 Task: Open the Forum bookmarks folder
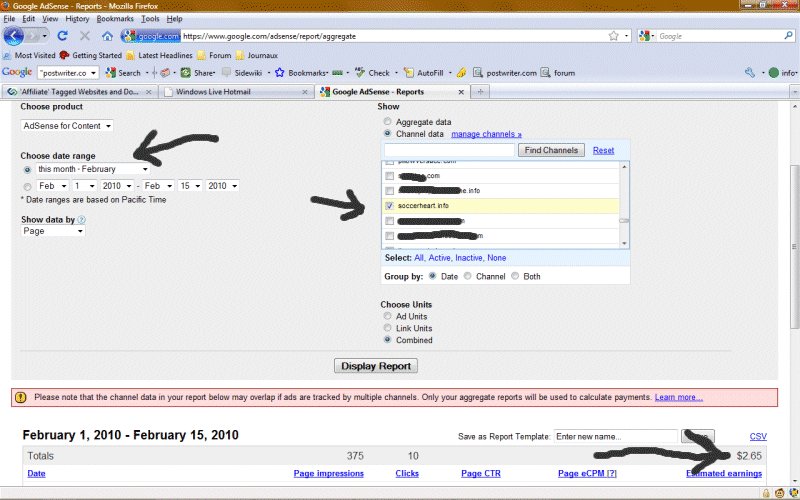click(214, 55)
